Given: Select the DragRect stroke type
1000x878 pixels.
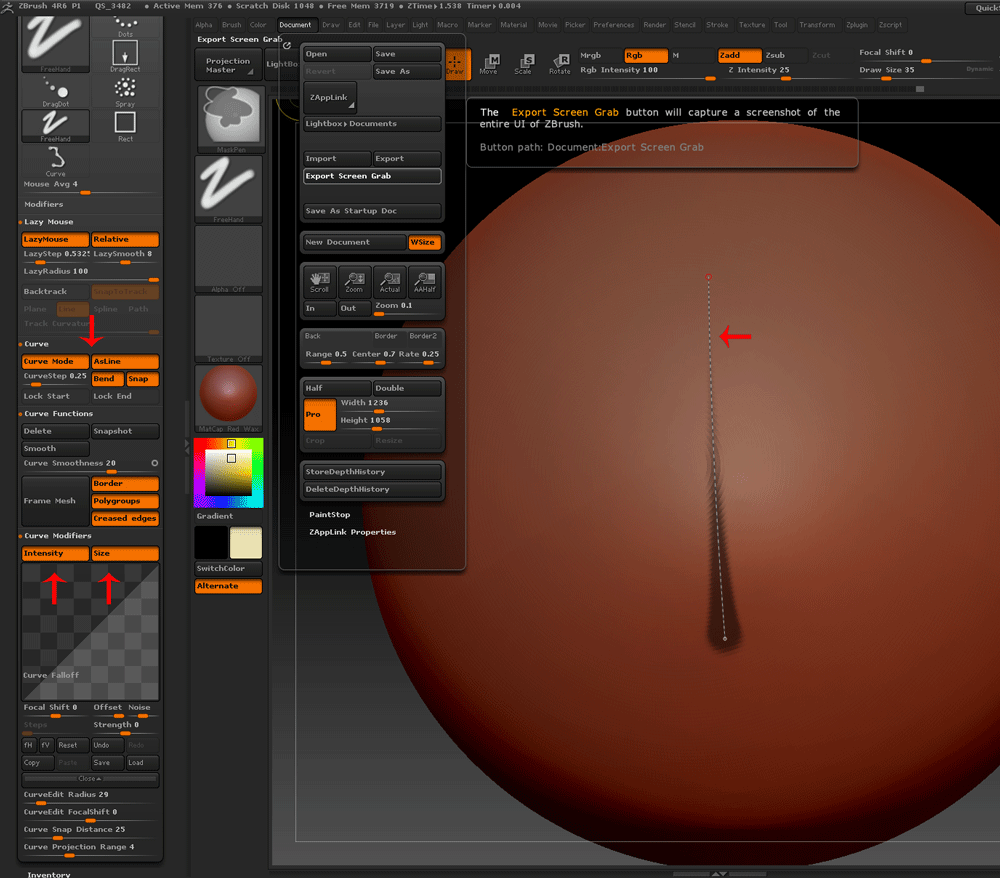Looking at the screenshot, I should point(125,56).
